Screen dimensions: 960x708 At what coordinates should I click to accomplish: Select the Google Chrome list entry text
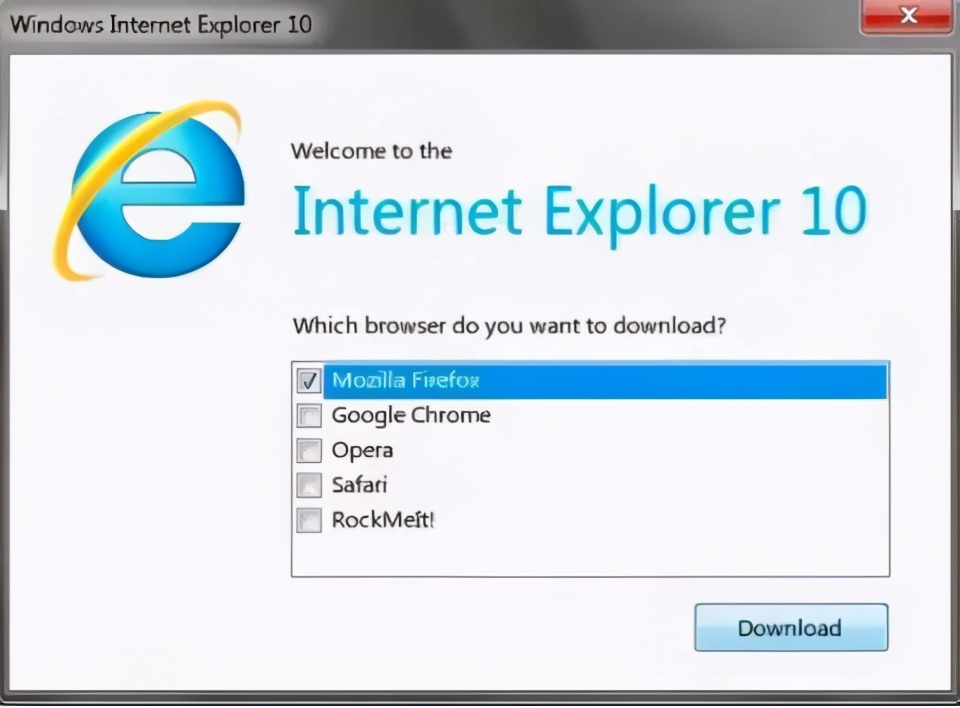[411, 415]
